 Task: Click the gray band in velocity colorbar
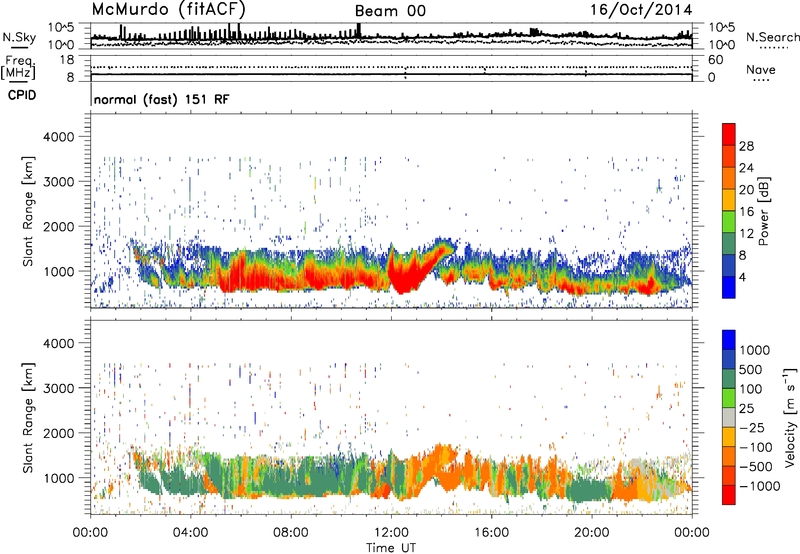(729, 418)
